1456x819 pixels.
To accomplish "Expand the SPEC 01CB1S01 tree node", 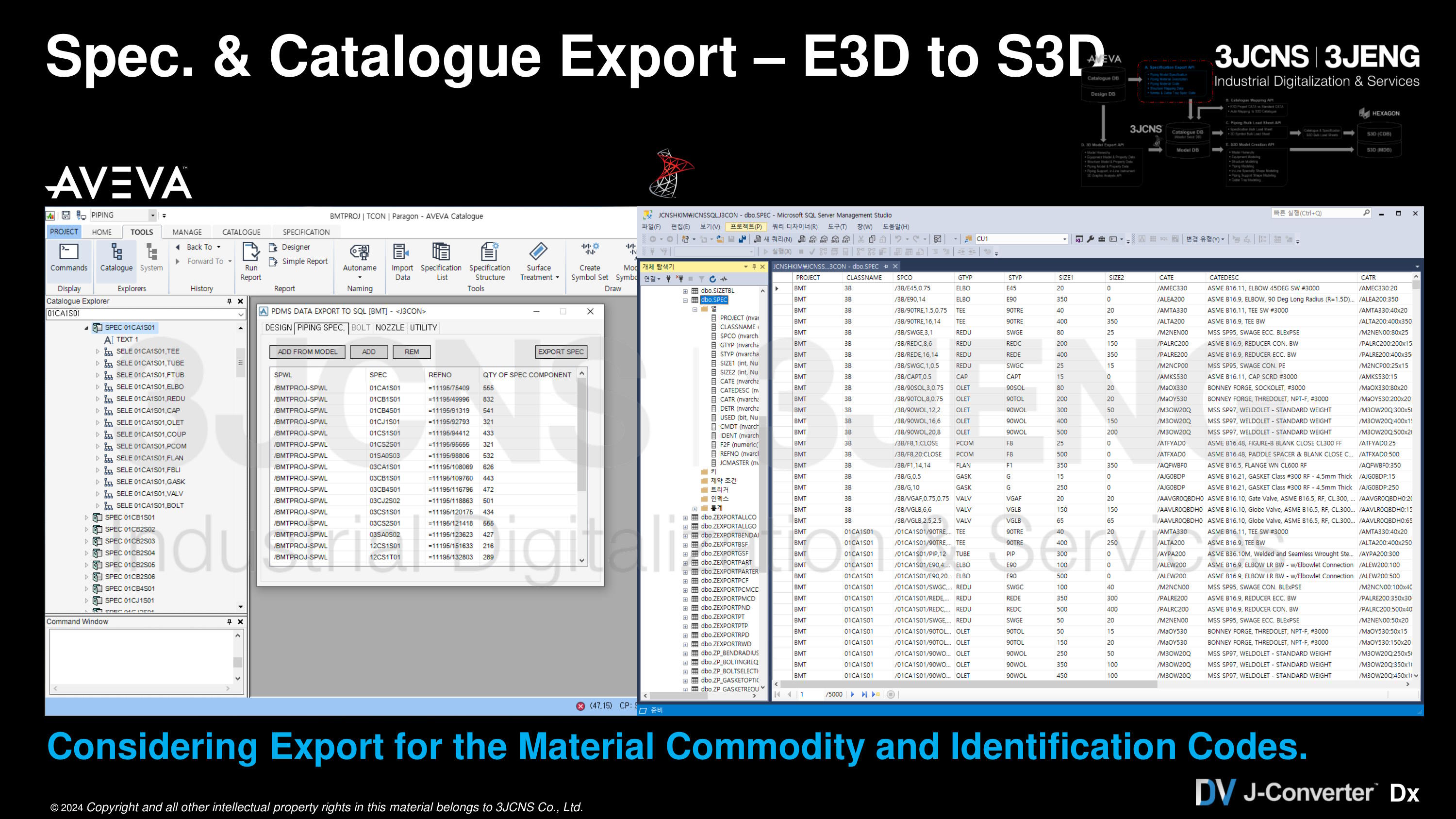I will pyautogui.click(x=86, y=518).
